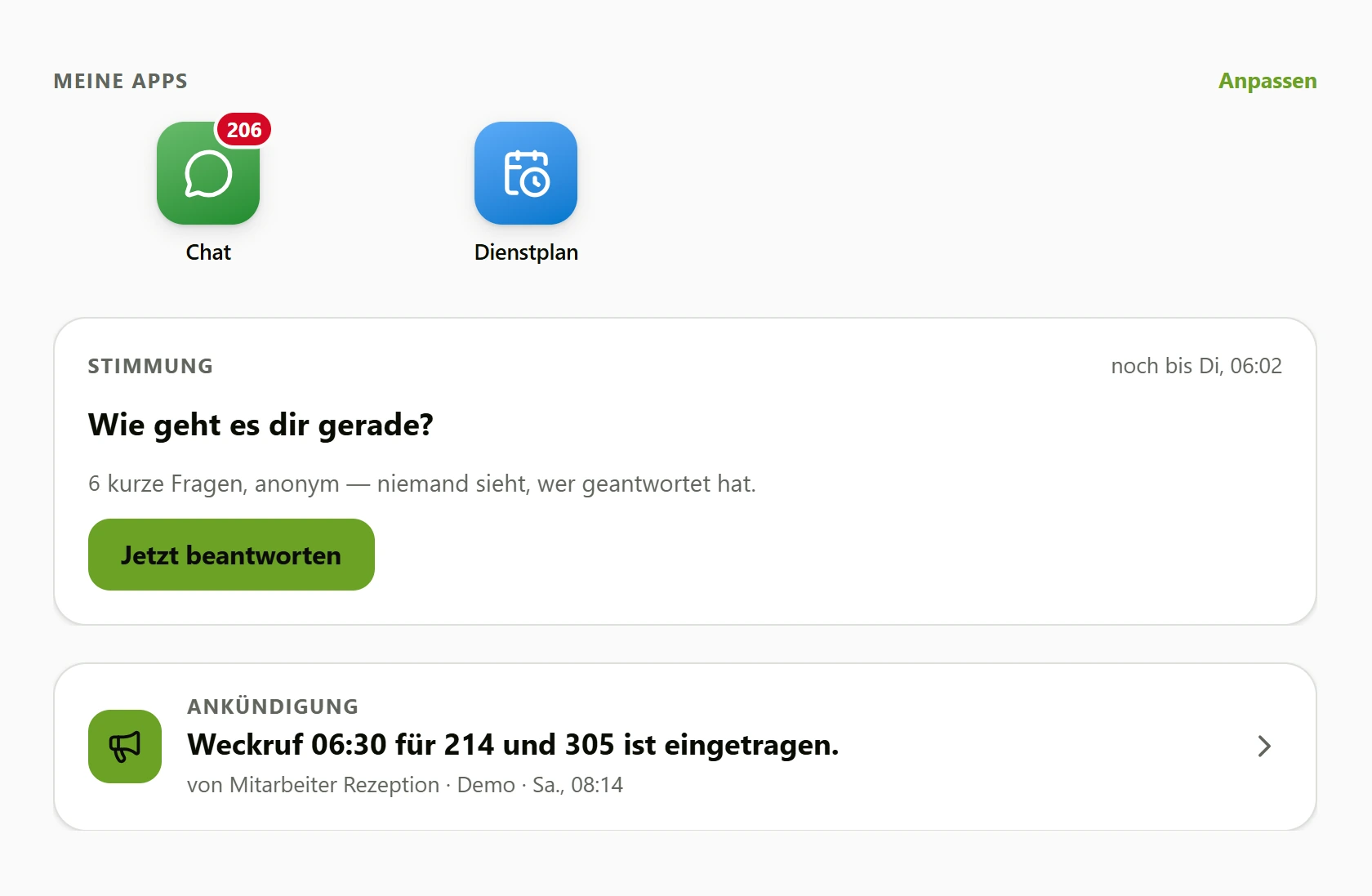
Task: Click the green megaphone announcement icon
Action: coord(125,747)
